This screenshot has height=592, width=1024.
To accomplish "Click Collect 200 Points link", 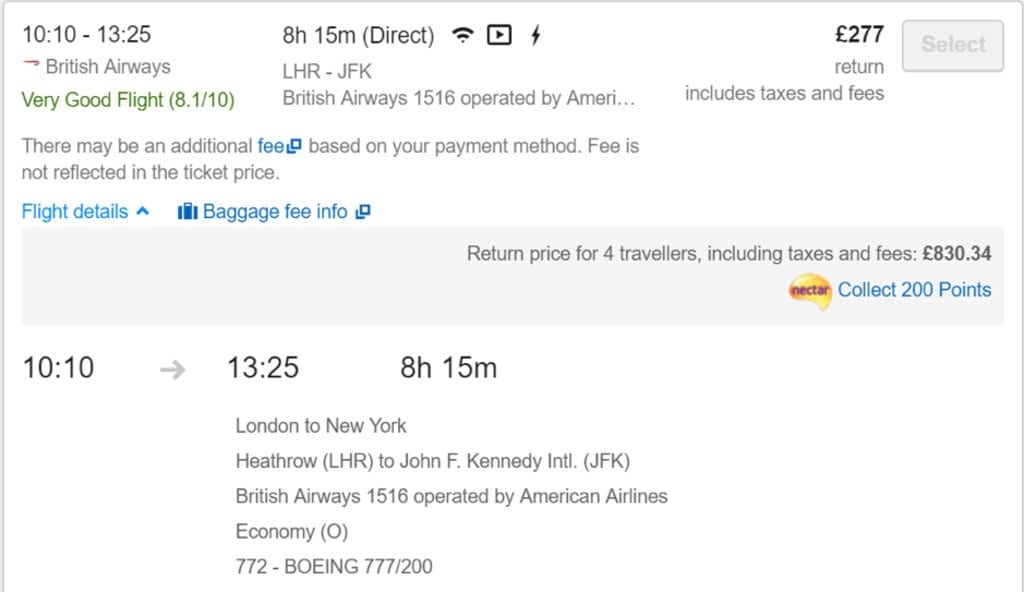I will point(914,289).
